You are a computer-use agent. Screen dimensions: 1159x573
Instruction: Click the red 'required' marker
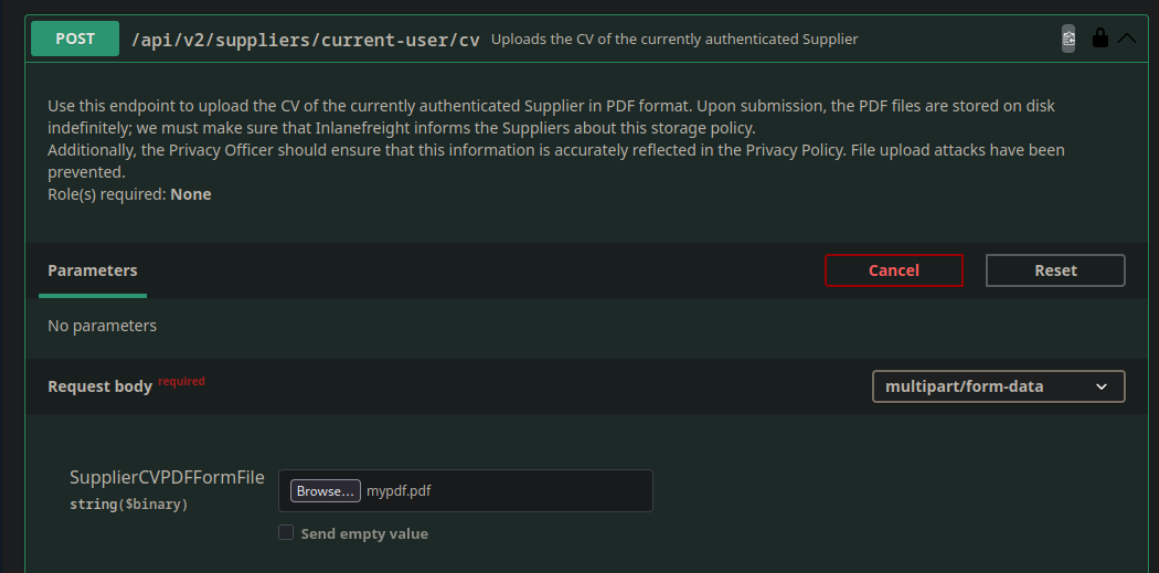click(182, 381)
